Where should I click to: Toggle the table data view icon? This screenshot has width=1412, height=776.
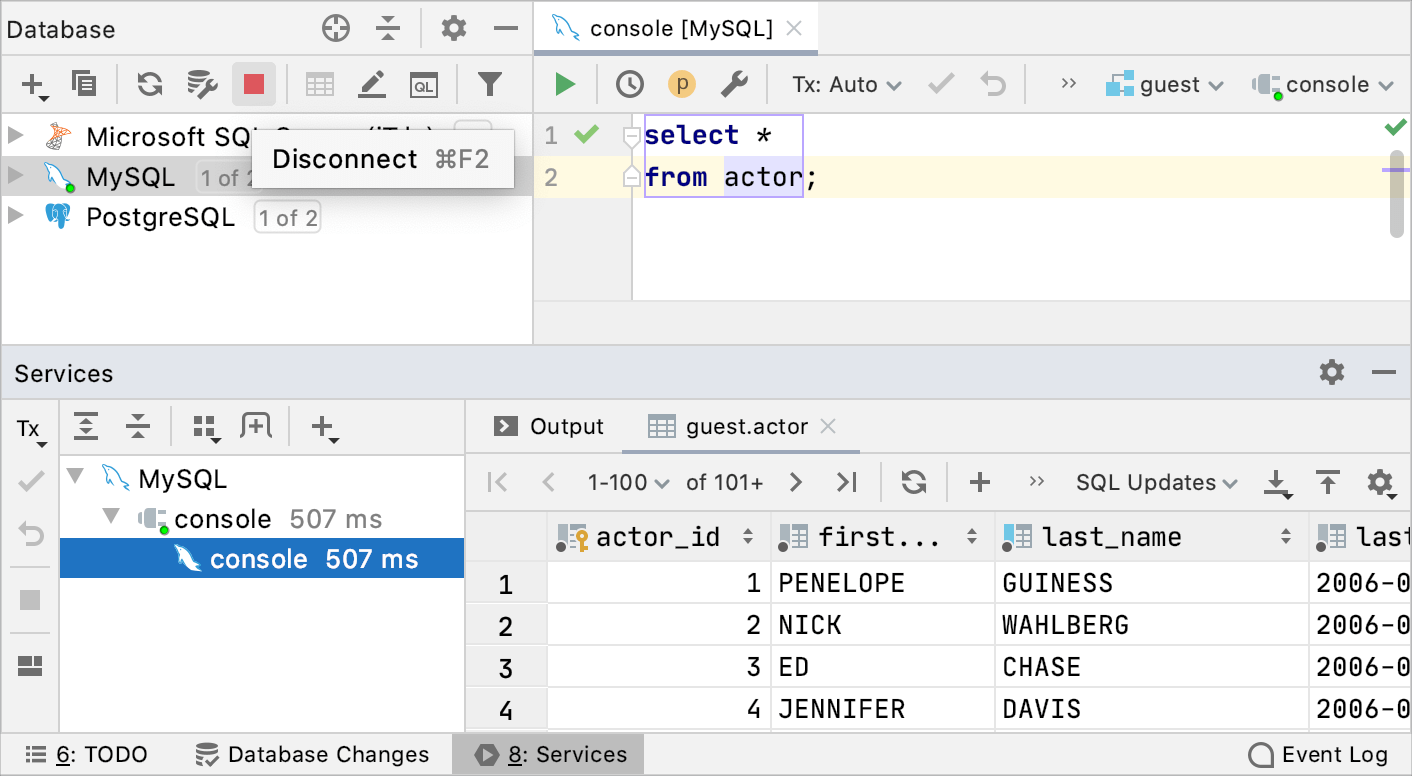click(x=319, y=84)
